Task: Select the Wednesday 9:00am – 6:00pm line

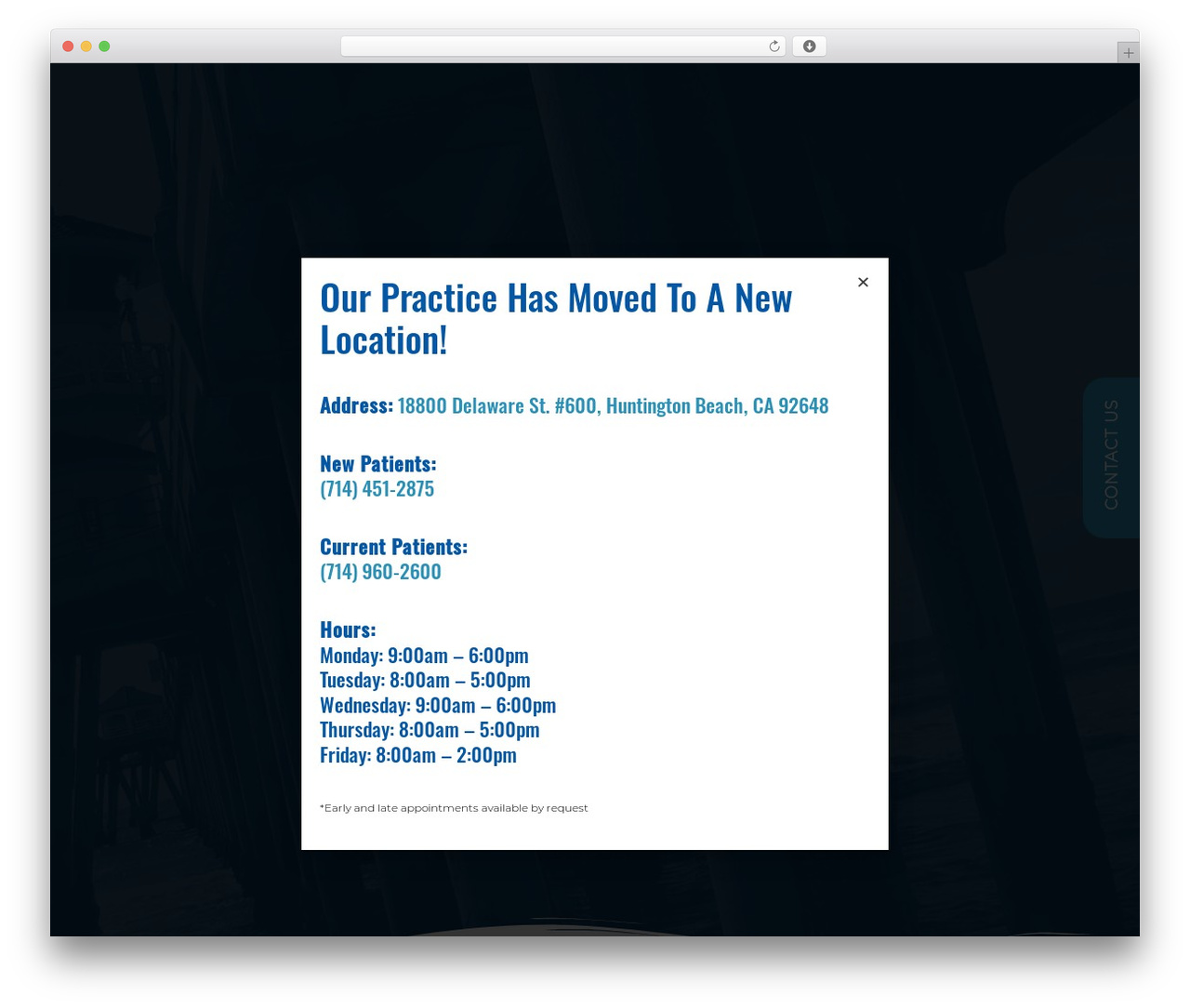Action: [438, 705]
